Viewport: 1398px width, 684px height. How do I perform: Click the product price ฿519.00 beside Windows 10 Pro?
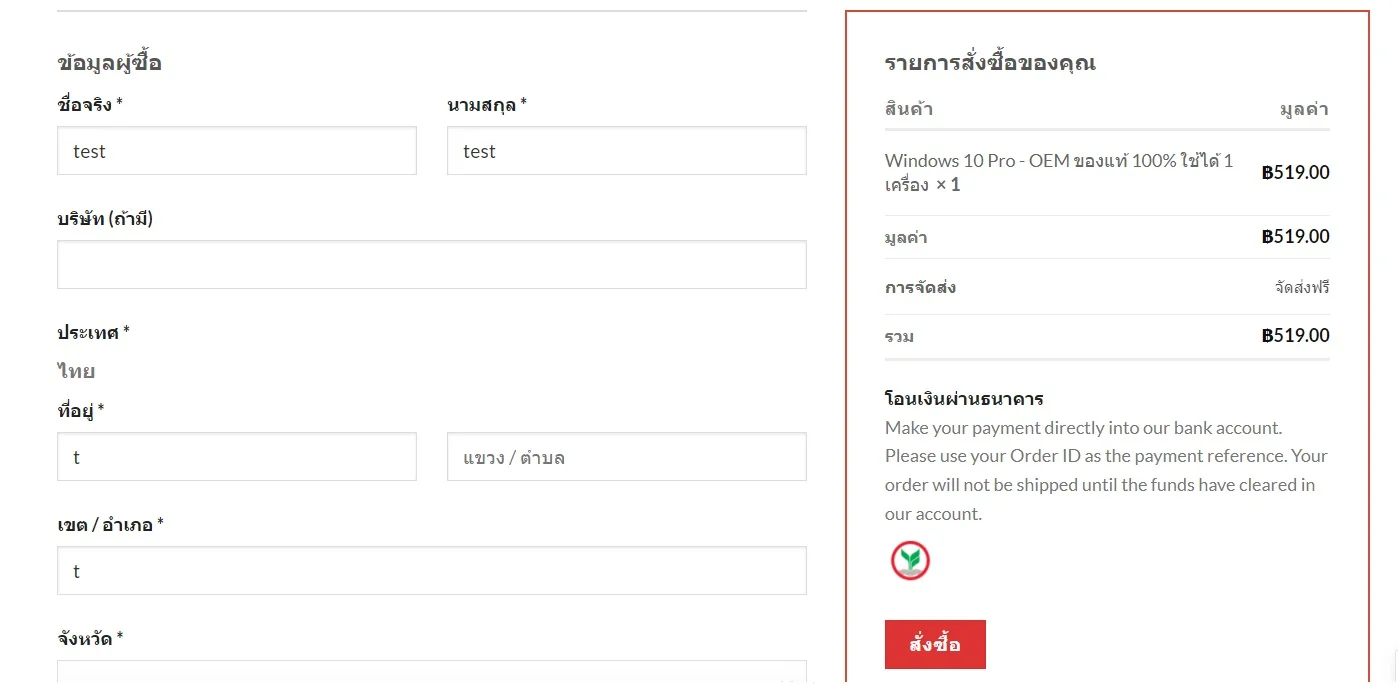click(1296, 172)
